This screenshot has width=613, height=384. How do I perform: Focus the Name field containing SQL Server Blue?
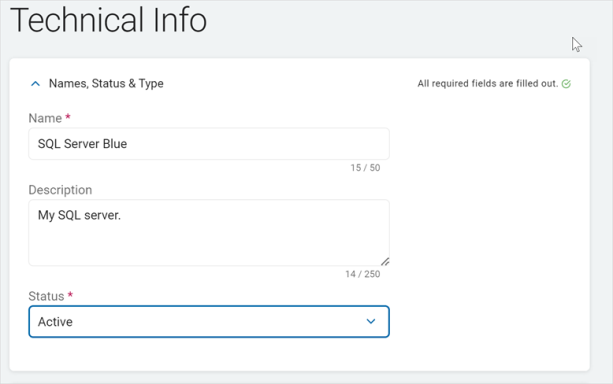click(x=209, y=144)
